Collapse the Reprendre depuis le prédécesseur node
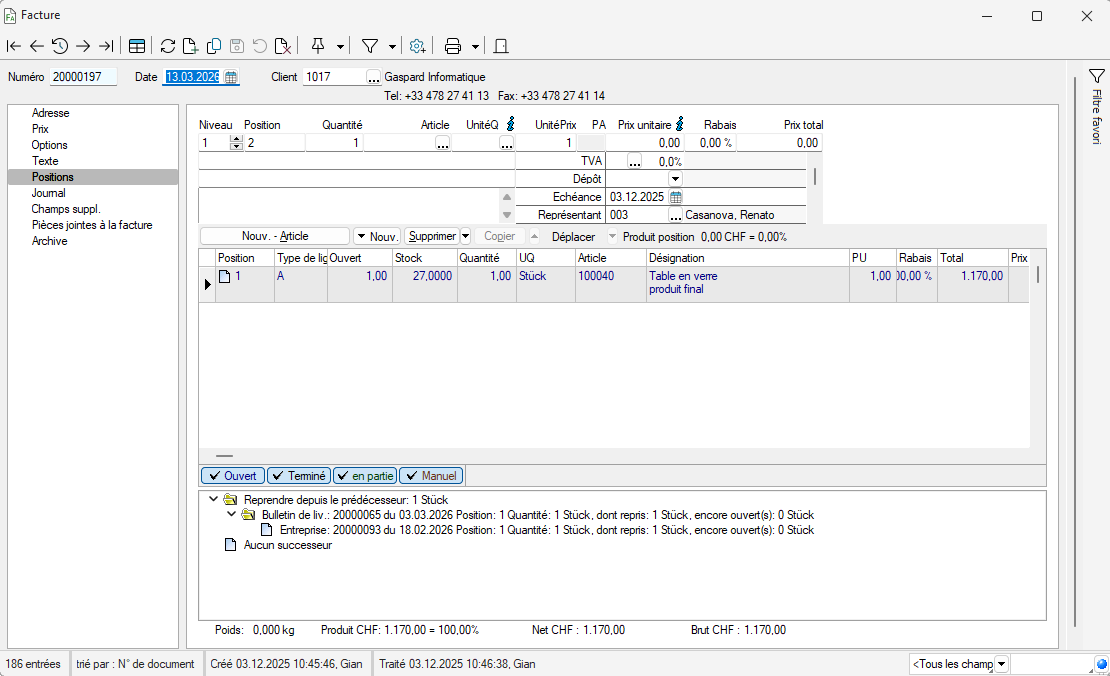 (x=213, y=500)
